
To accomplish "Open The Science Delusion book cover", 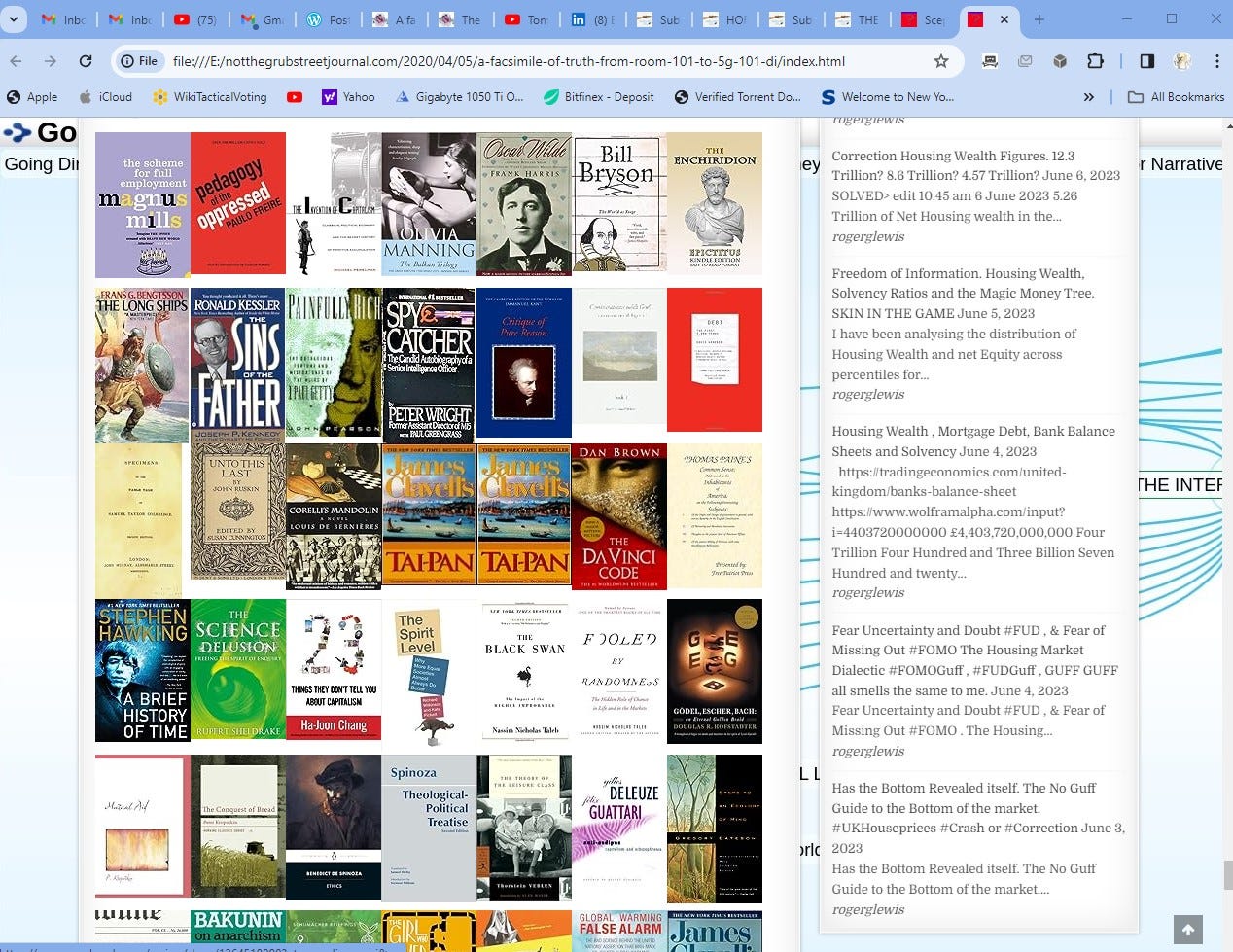I will click(x=238, y=669).
